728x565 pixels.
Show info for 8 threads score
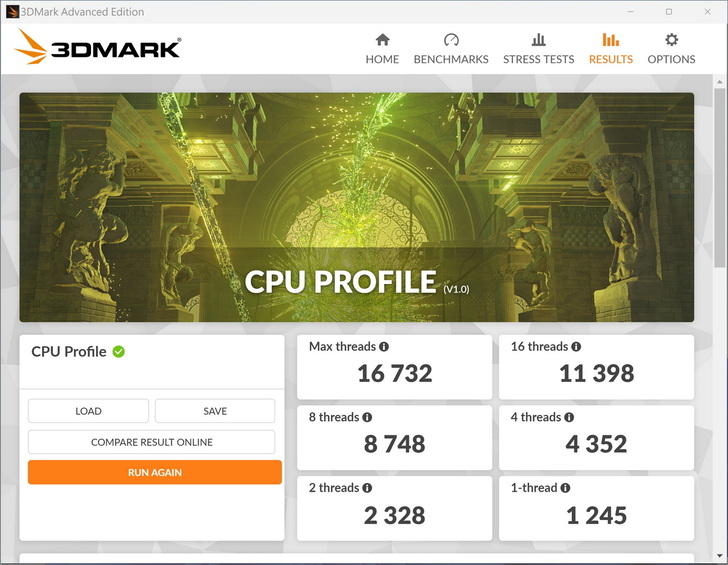coord(367,417)
